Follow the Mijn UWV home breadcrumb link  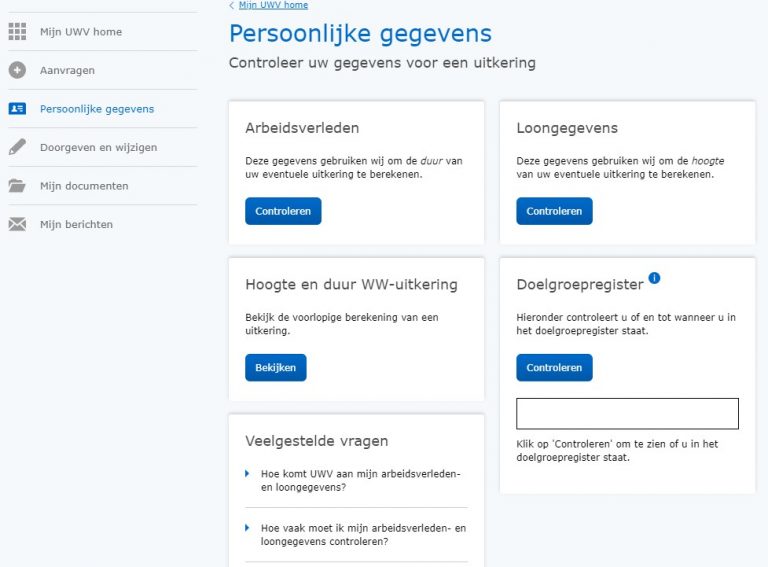pos(273,6)
